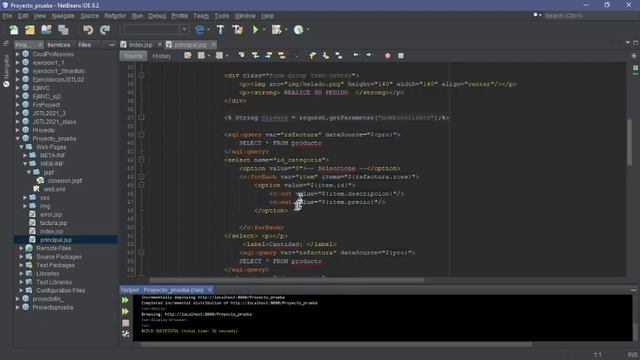This screenshot has height=360, width=640.
Task: Open the Debug menu
Action: tap(157, 16)
